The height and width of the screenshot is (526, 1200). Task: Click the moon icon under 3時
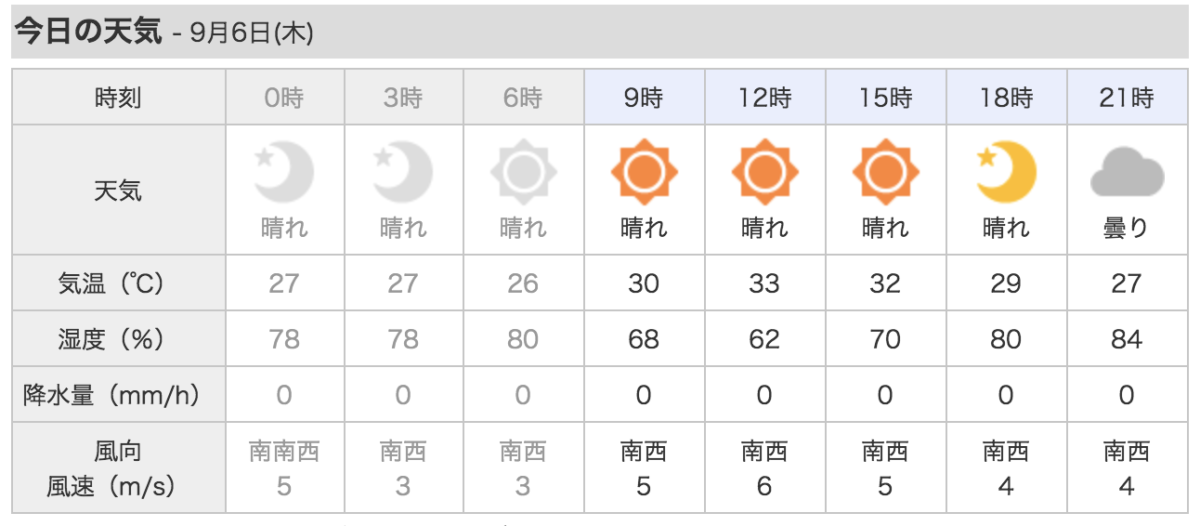point(403,173)
